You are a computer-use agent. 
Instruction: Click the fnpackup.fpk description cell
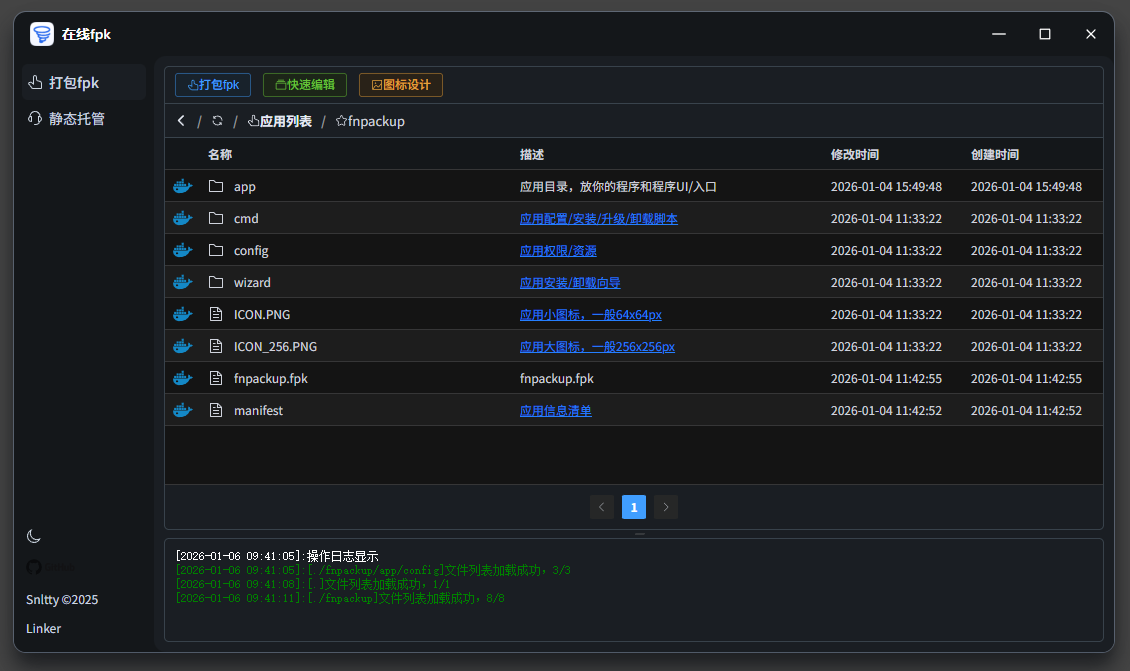click(x=557, y=378)
